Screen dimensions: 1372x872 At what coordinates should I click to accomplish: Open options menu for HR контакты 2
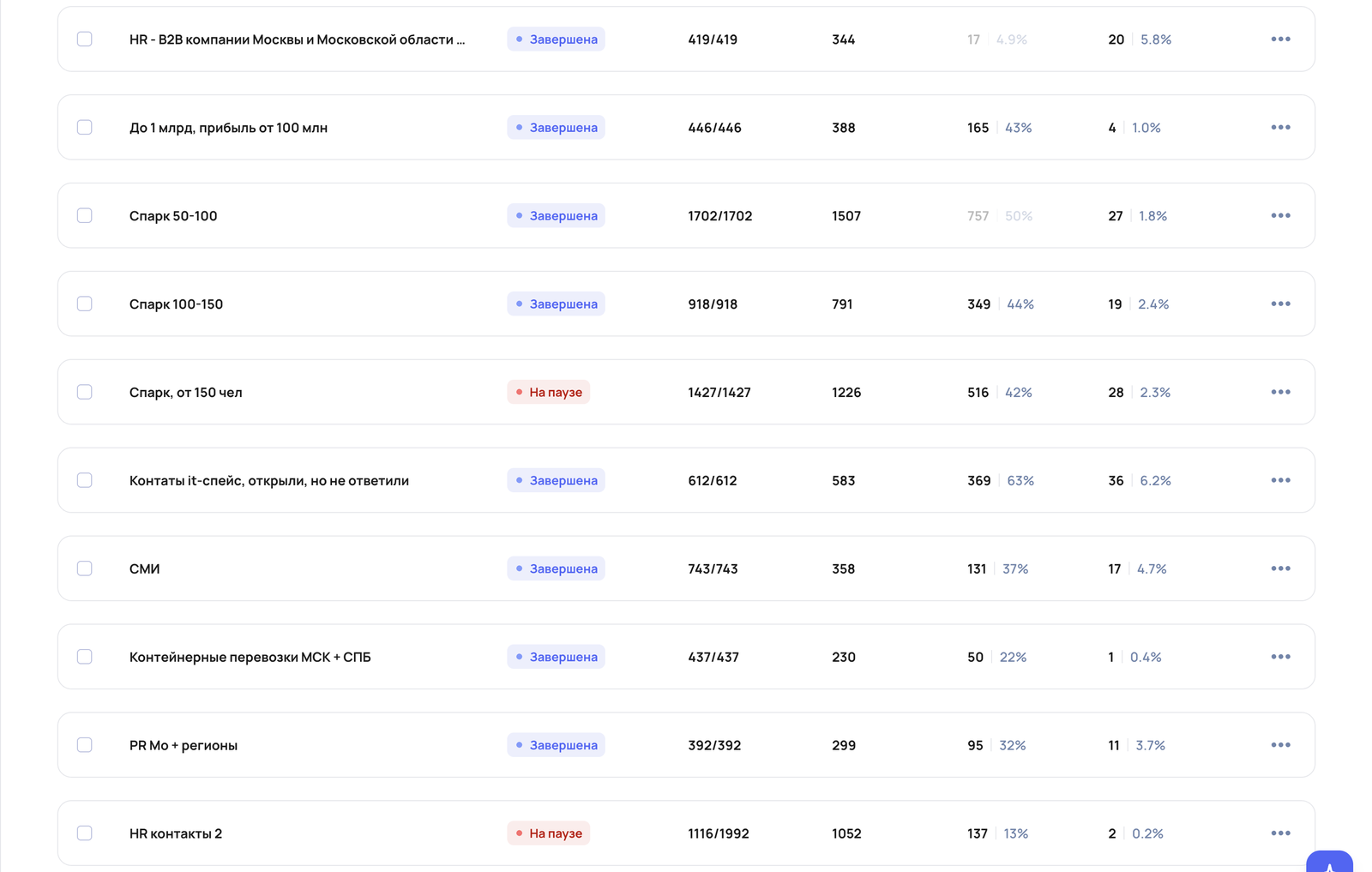pos(1280,833)
